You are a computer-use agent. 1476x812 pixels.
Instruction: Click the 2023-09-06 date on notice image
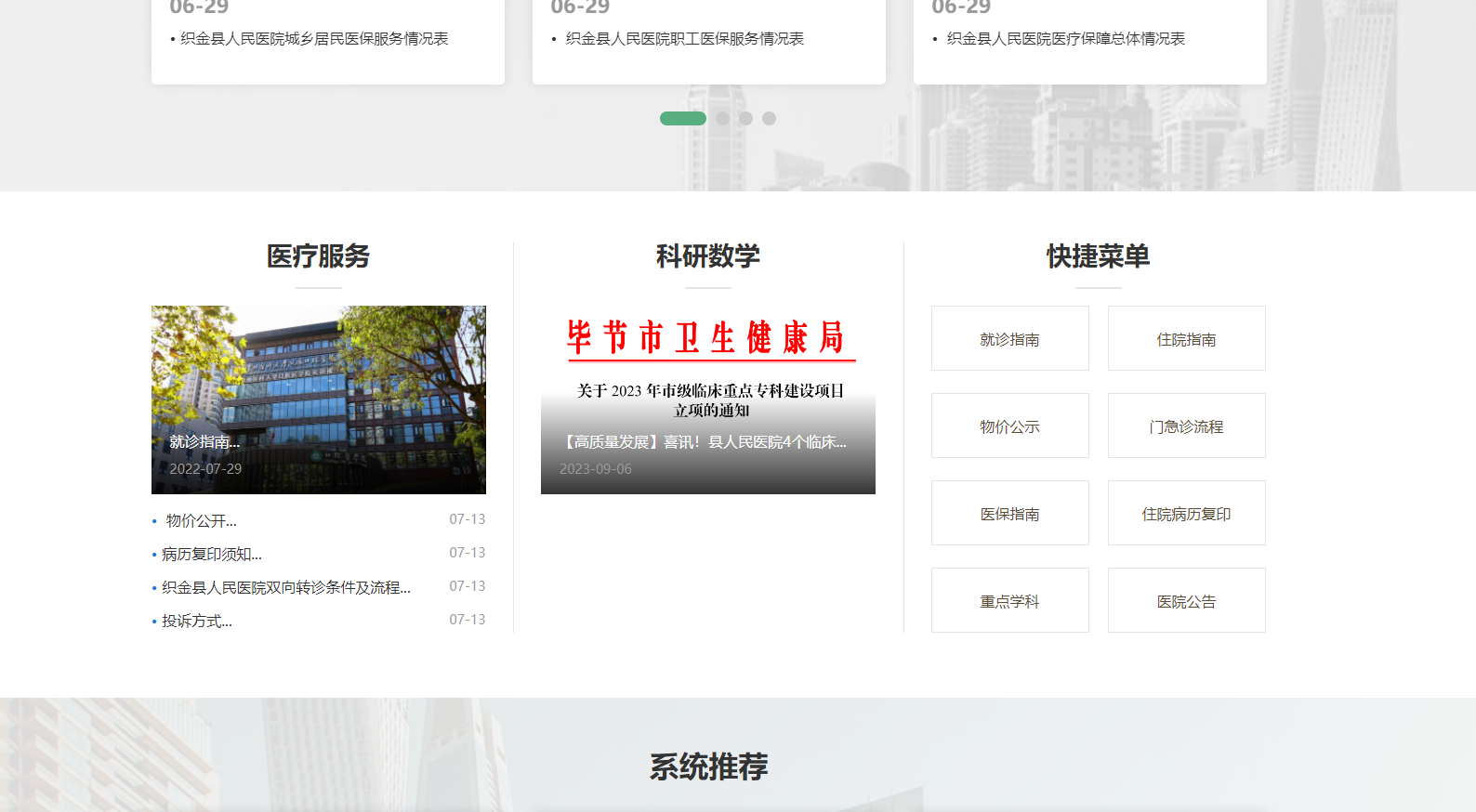(596, 469)
